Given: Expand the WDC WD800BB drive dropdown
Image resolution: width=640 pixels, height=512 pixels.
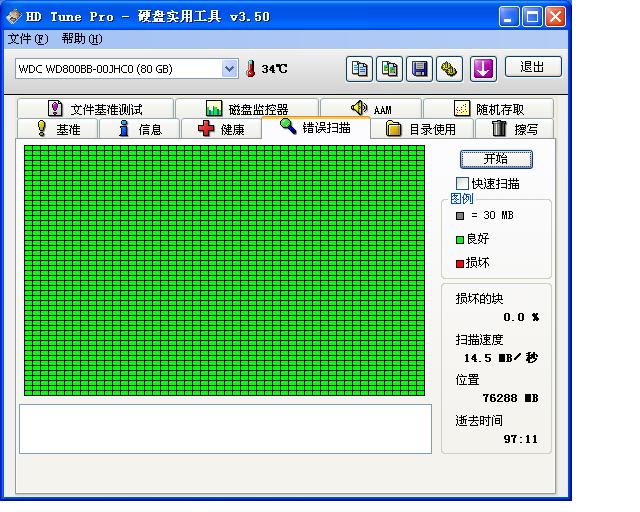Looking at the screenshot, I should click(230, 69).
